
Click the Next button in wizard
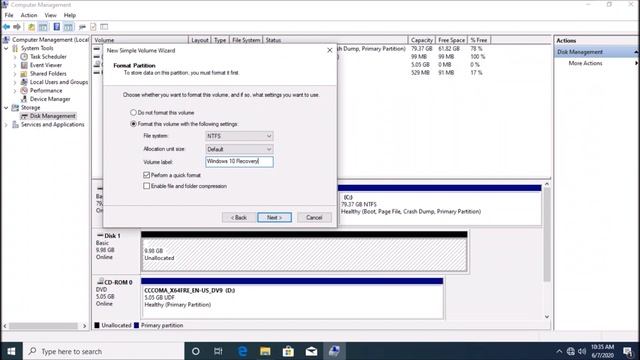click(274, 218)
